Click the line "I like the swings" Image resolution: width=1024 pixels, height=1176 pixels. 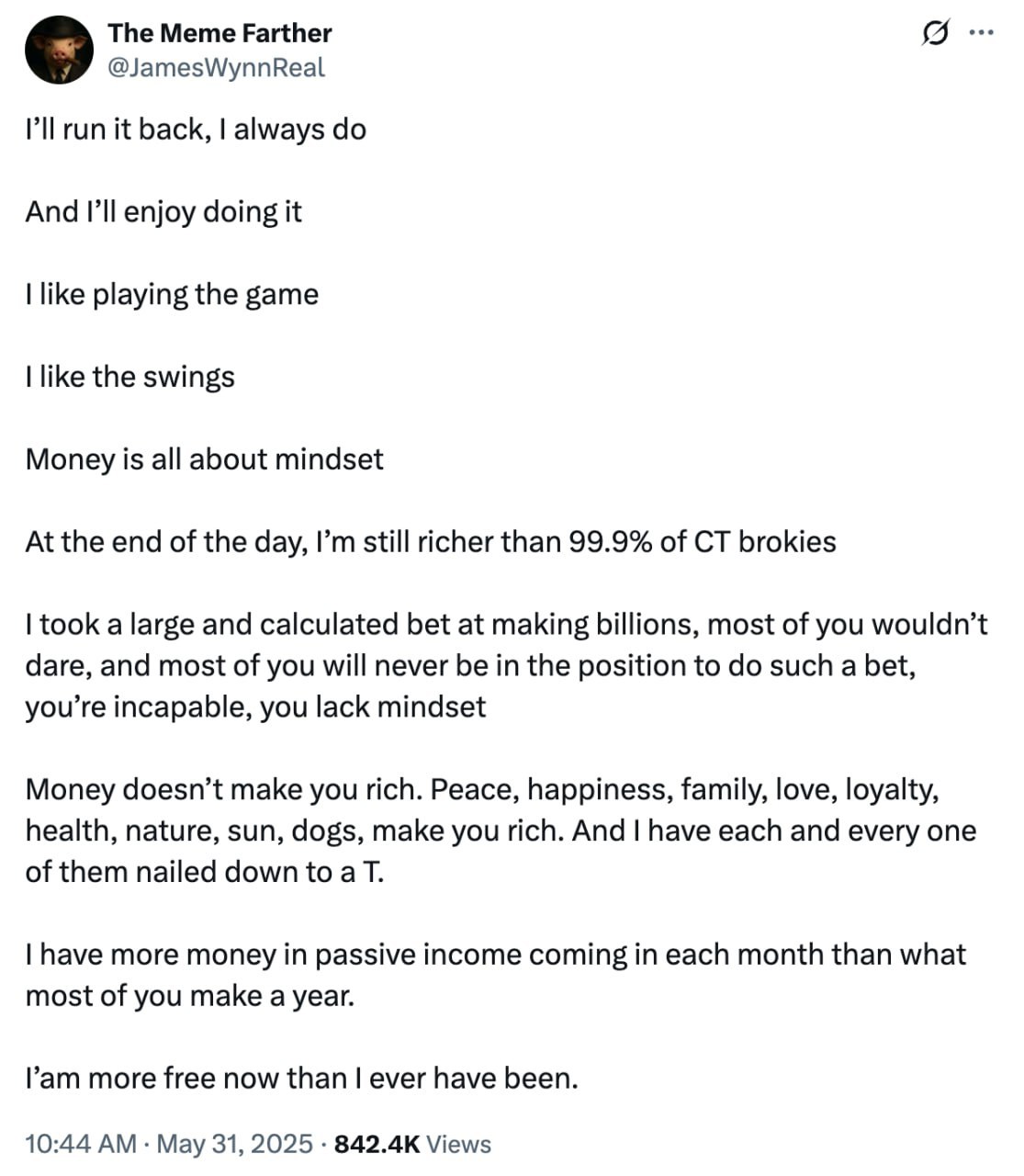click(129, 378)
